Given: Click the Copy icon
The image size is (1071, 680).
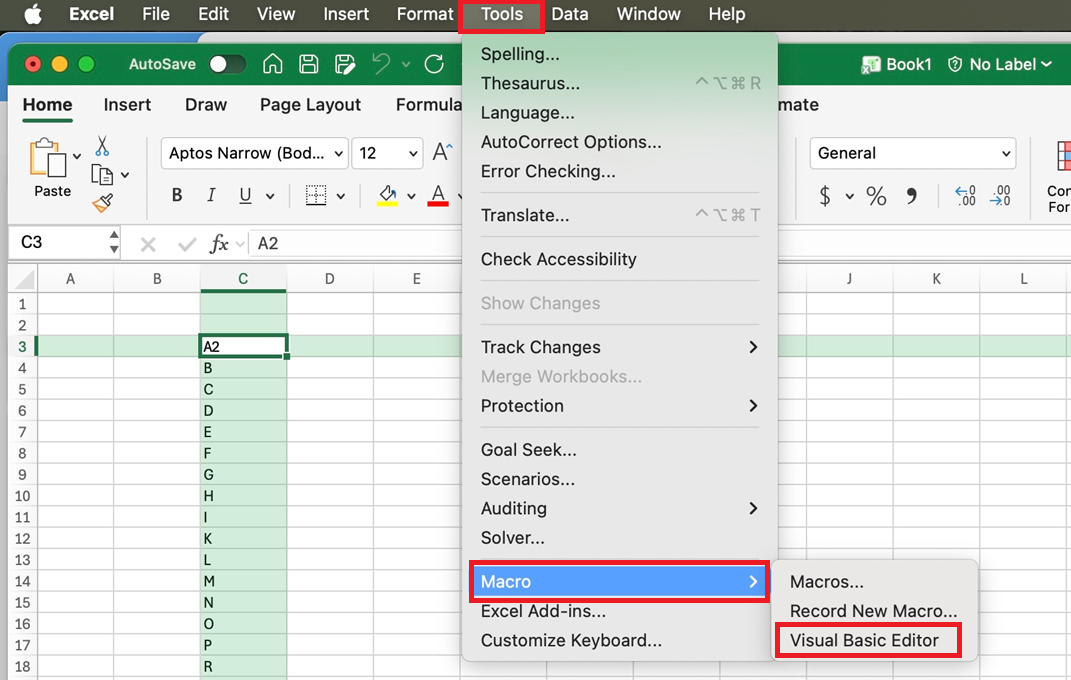Looking at the screenshot, I should [x=102, y=175].
